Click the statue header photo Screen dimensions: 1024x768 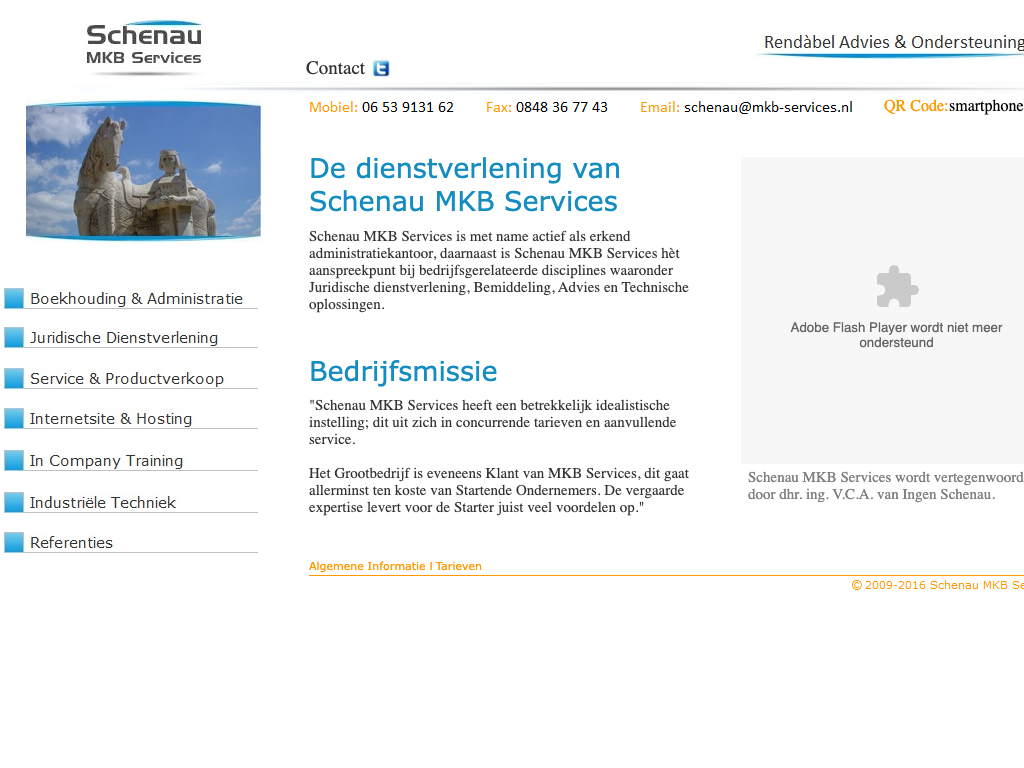pyautogui.click(x=143, y=170)
